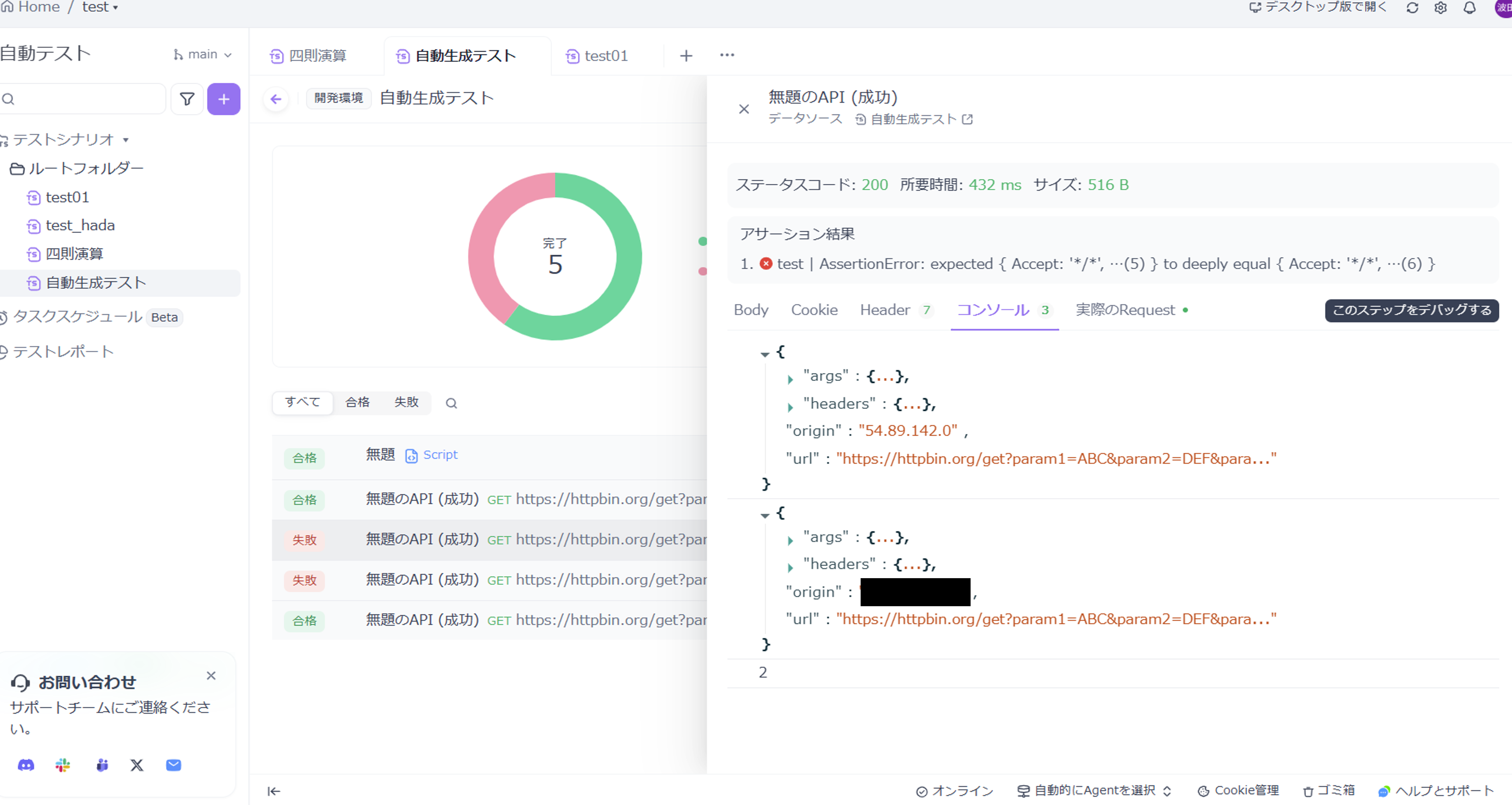Click このステップをデバッグする button

click(1411, 310)
